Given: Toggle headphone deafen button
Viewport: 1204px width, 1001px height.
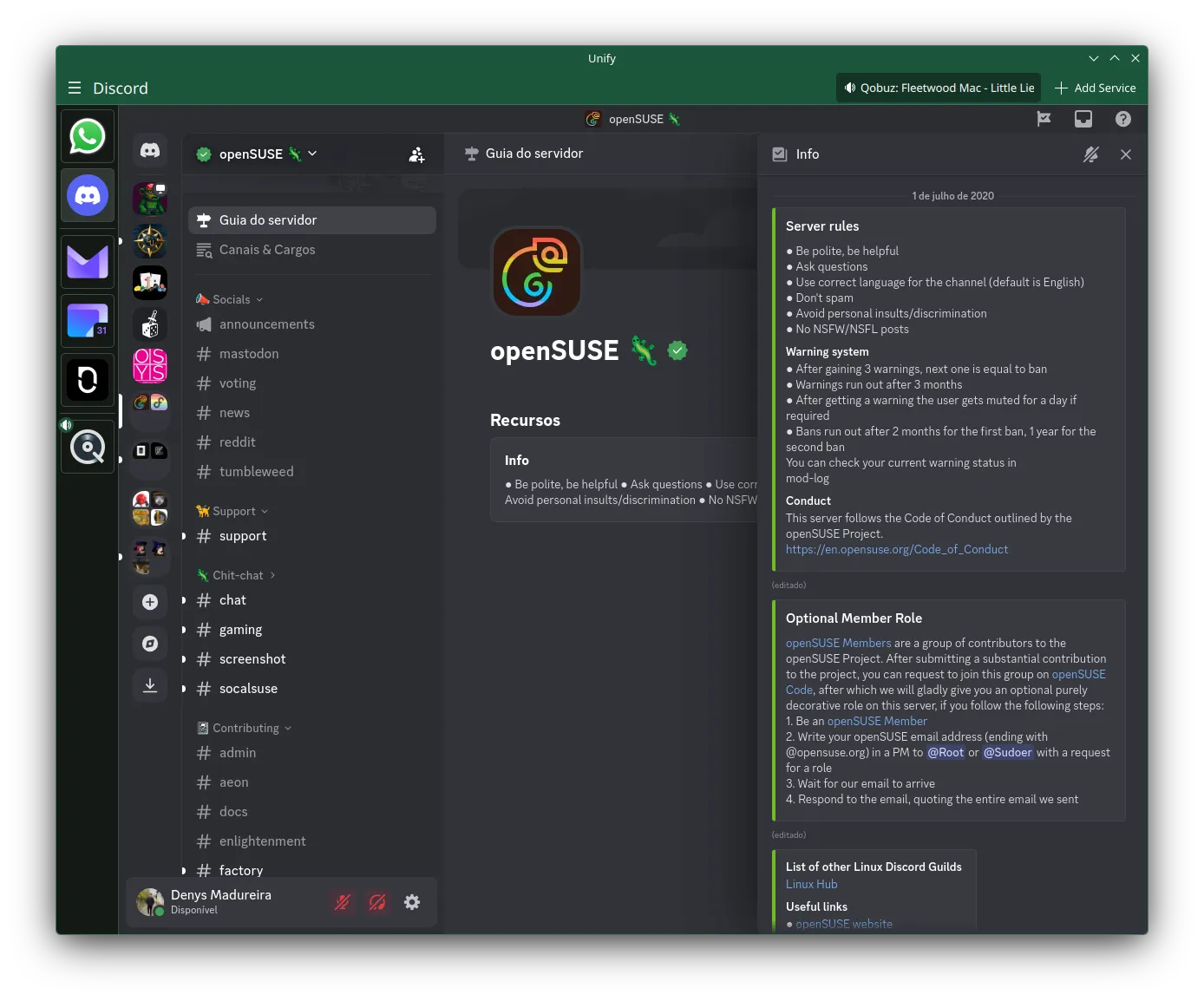Looking at the screenshot, I should [377, 902].
